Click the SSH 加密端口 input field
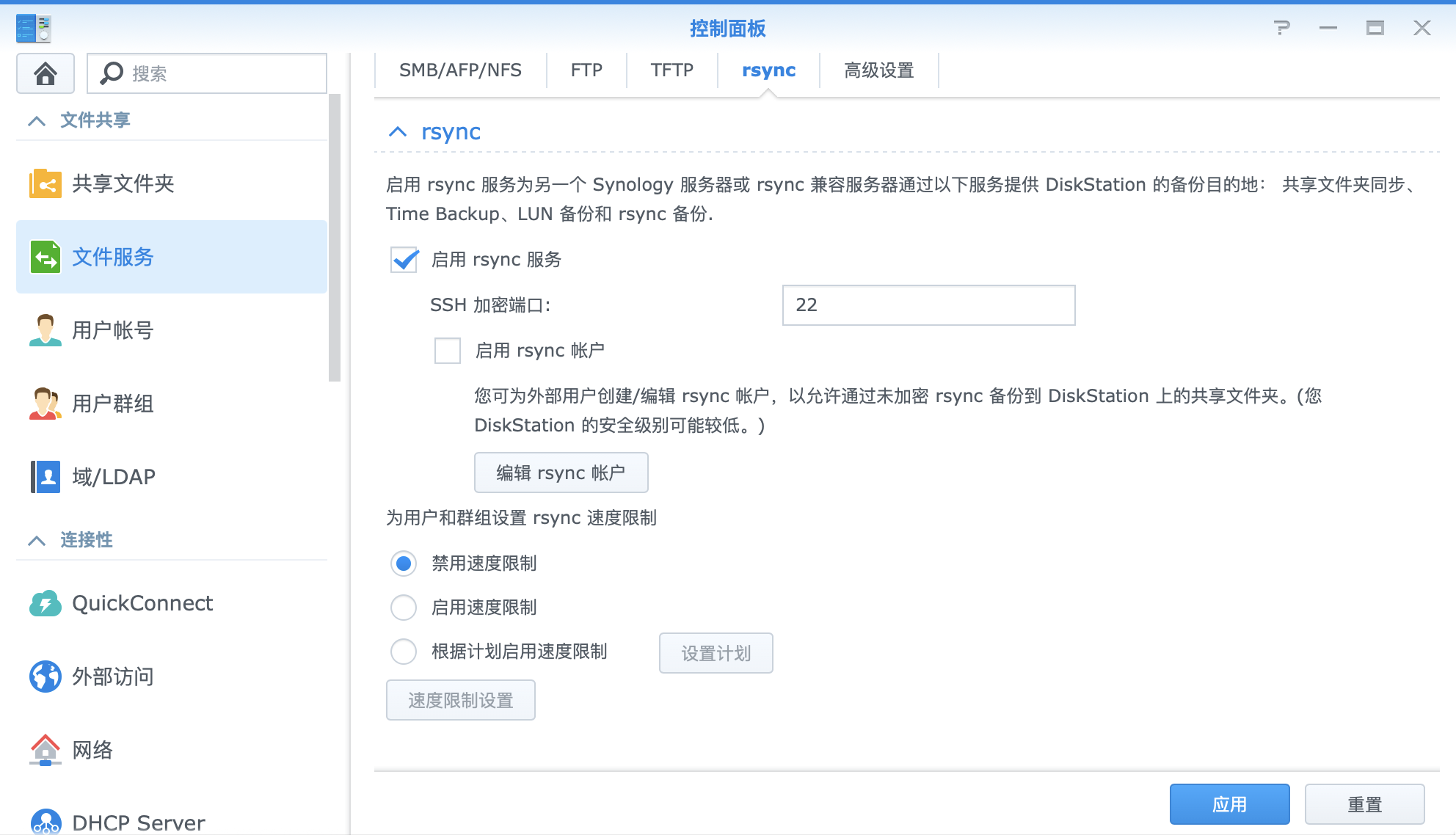1456x835 pixels. [x=928, y=305]
